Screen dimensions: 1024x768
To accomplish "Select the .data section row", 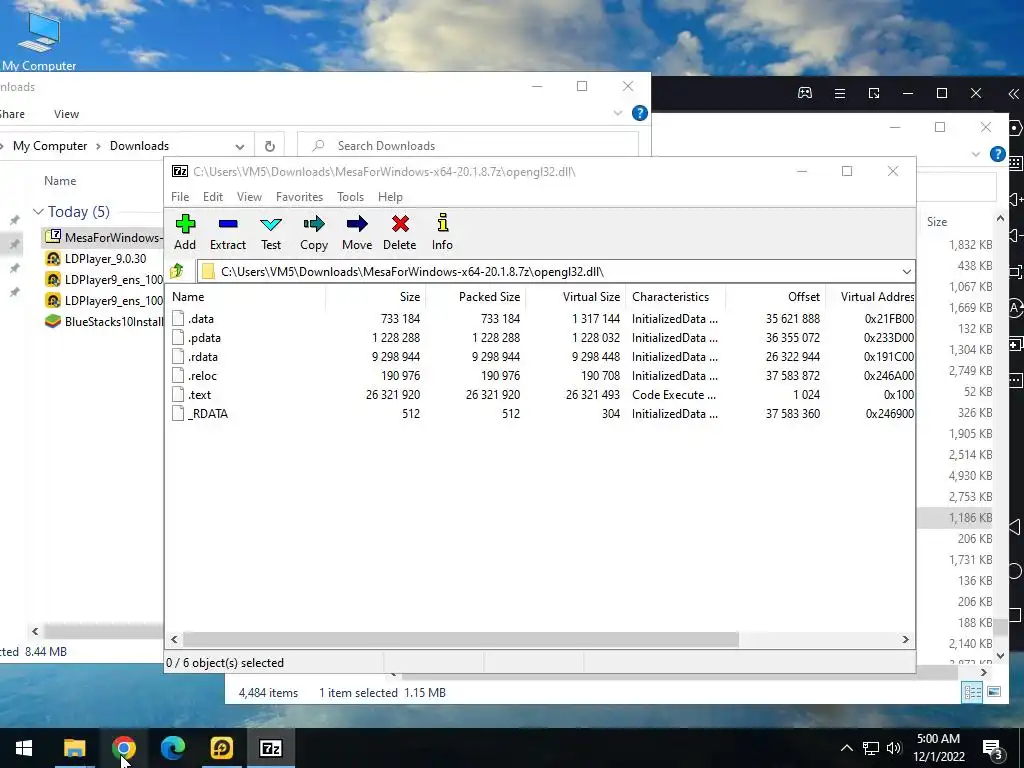I will coord(539,319).
